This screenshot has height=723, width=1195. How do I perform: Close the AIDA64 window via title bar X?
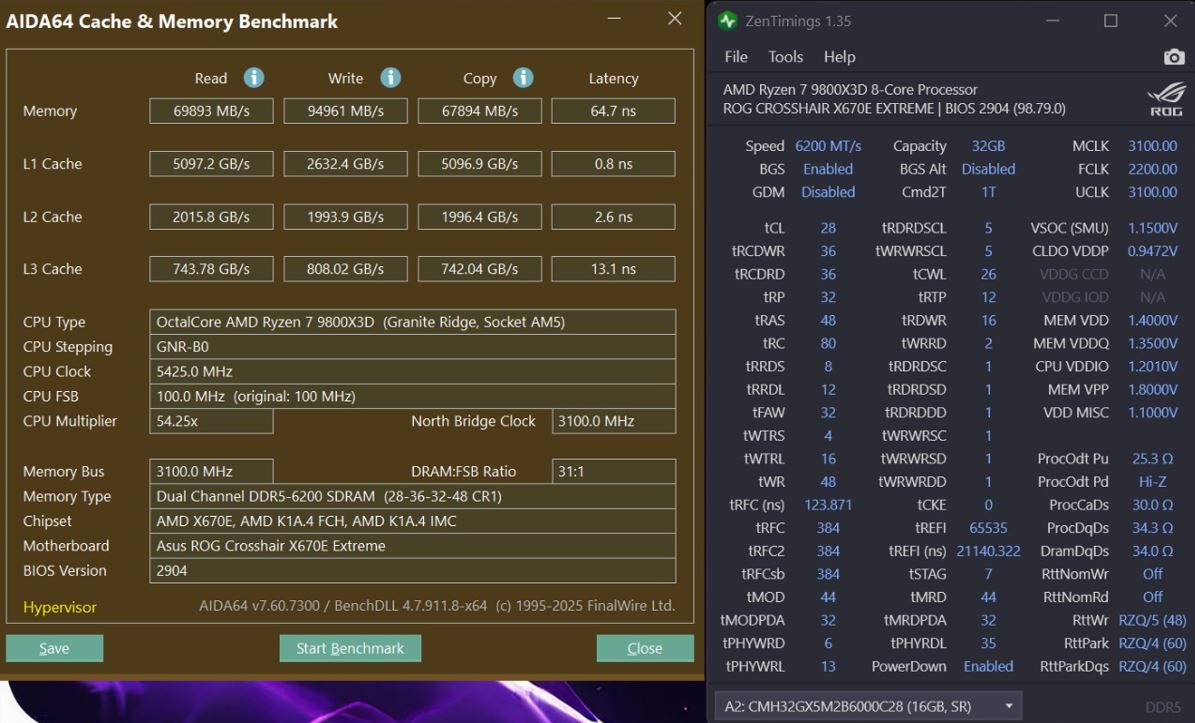674,18
